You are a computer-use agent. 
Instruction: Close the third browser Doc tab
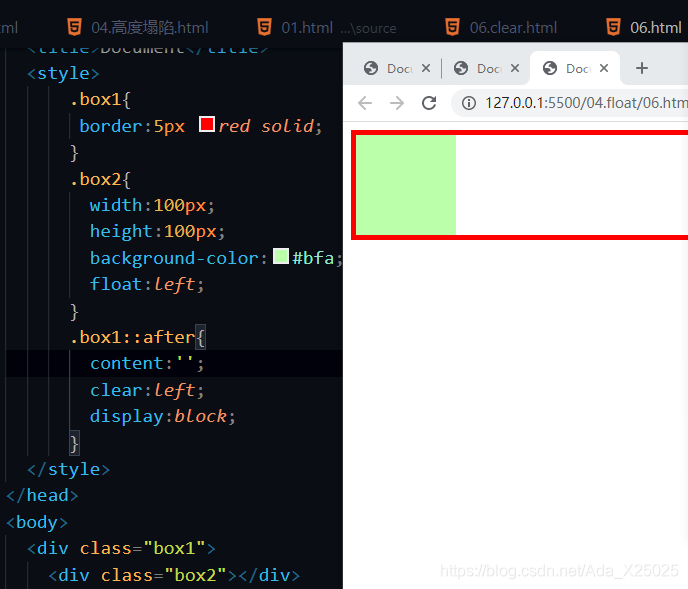point(604,68)
